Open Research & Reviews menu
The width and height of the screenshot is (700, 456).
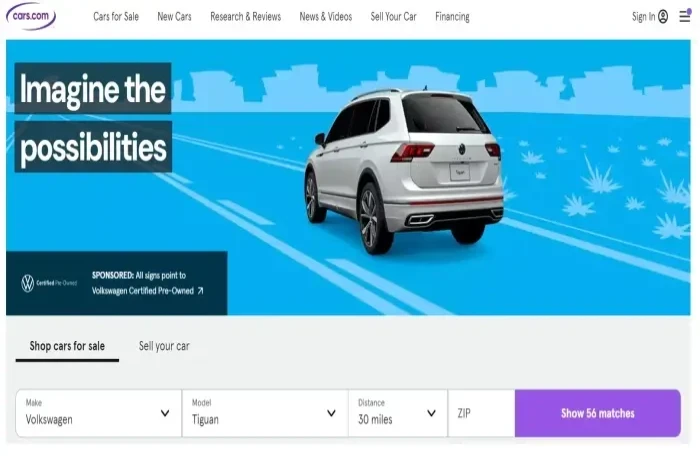[246, 17]
